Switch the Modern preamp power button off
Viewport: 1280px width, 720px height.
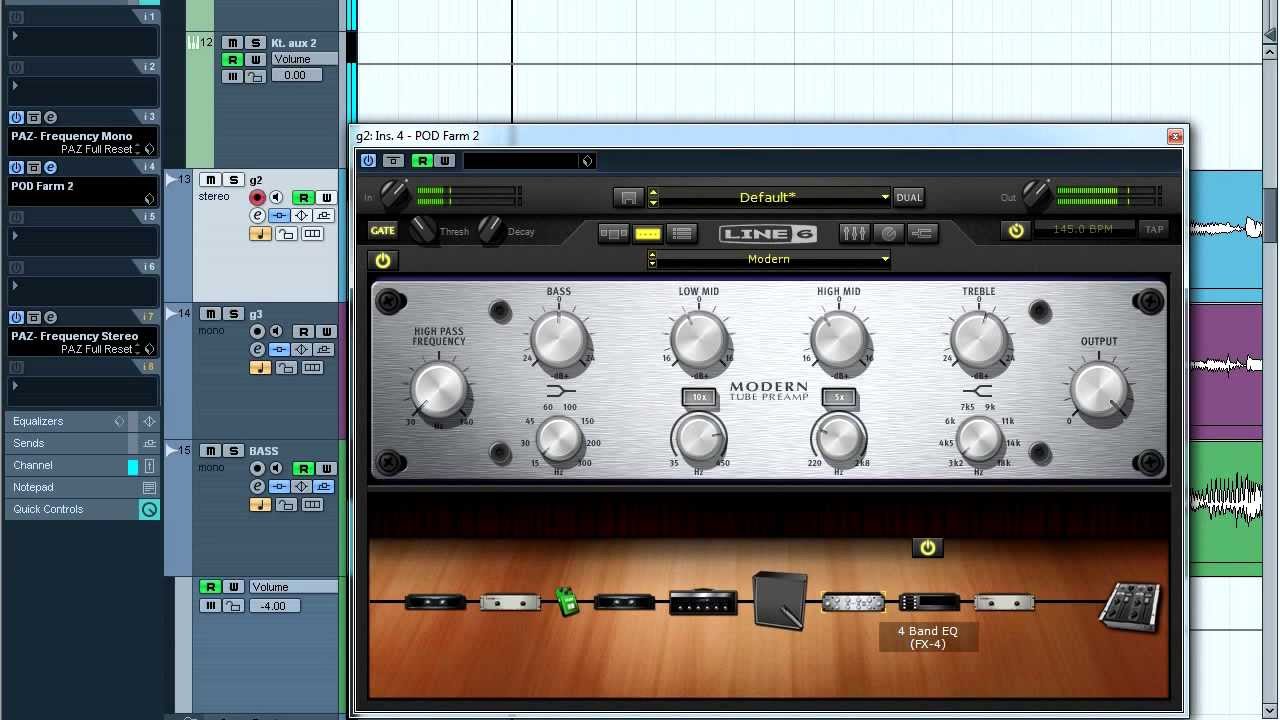pos(382,260)
